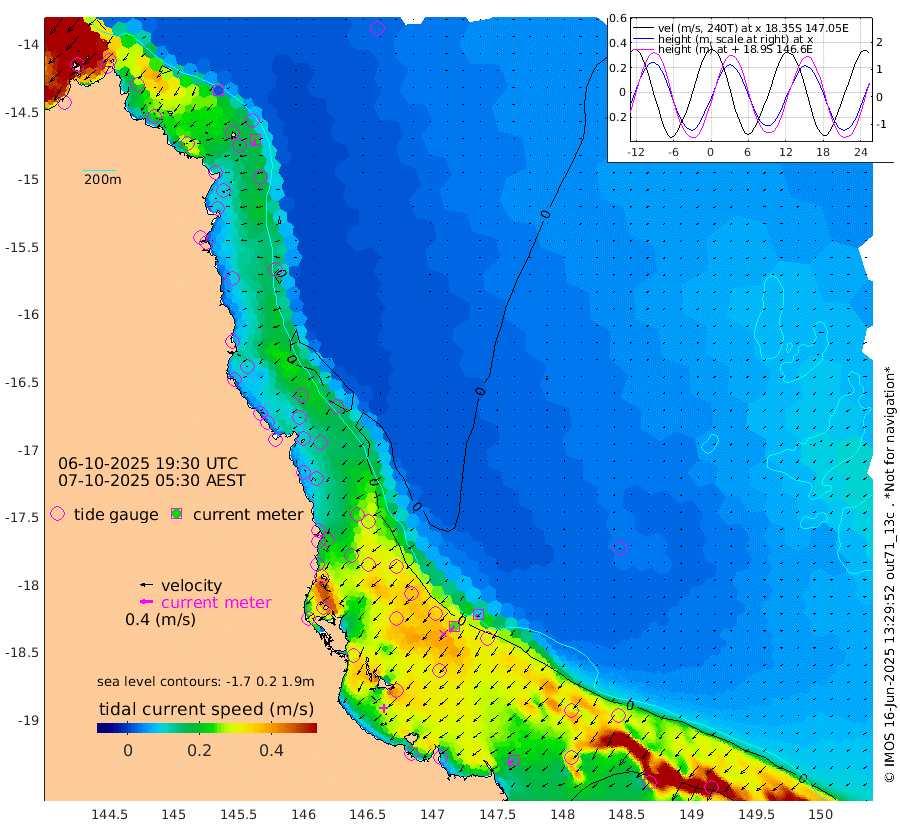
Task: Click the cyan 200m scale bar line
Action: point(100,170)
